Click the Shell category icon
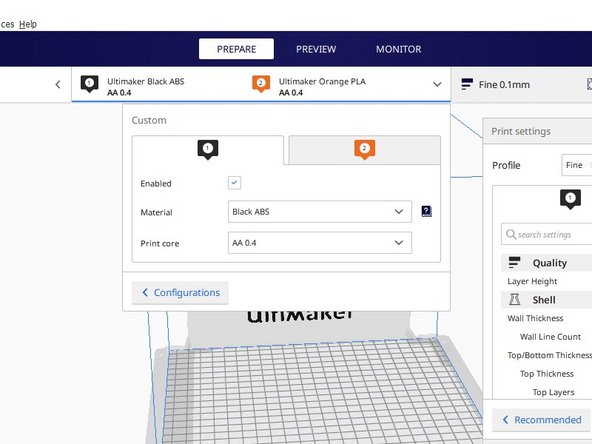The image size is (592, 444). point(514,299)
